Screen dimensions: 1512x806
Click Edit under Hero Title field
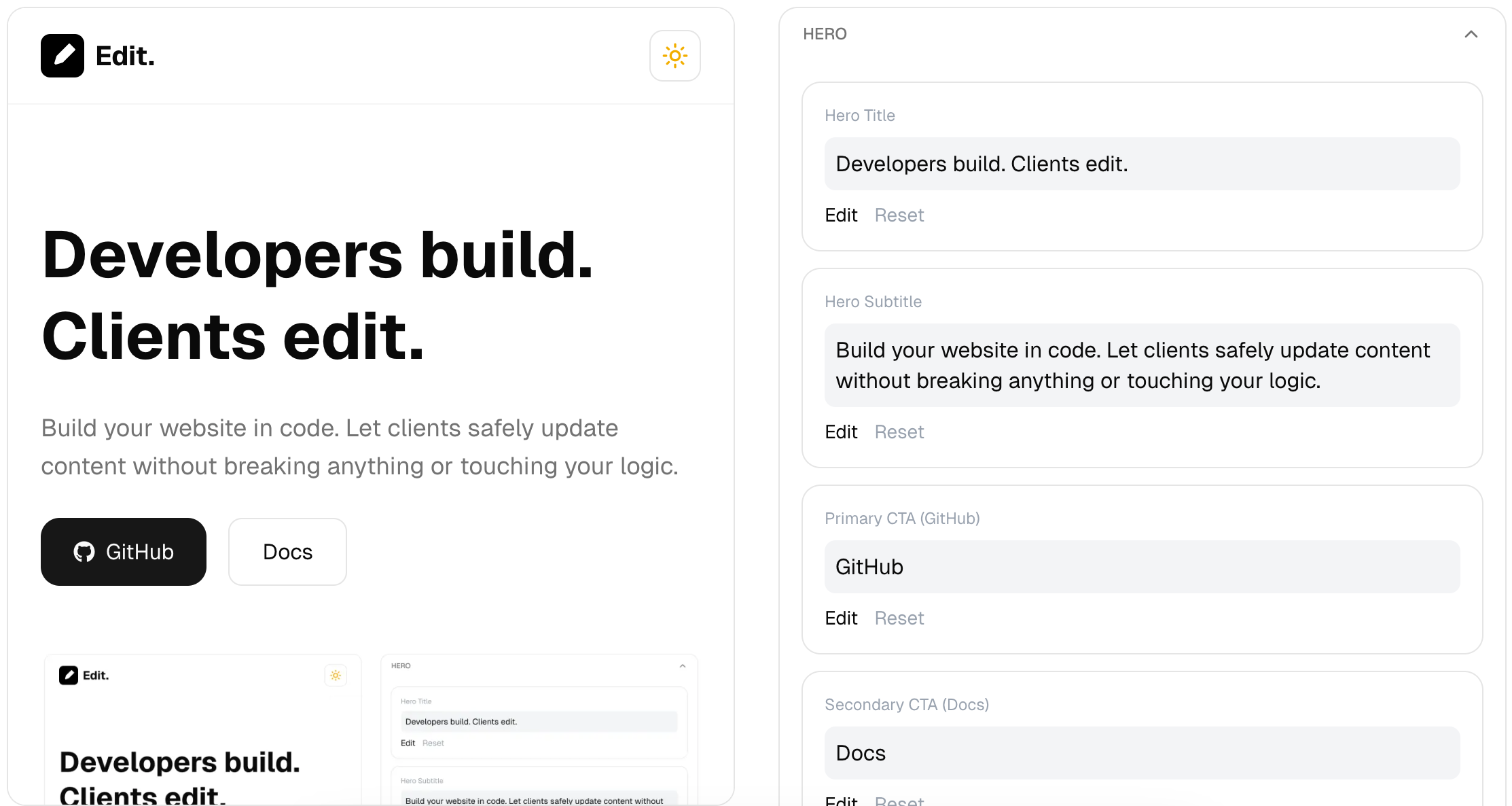(841, 215)
